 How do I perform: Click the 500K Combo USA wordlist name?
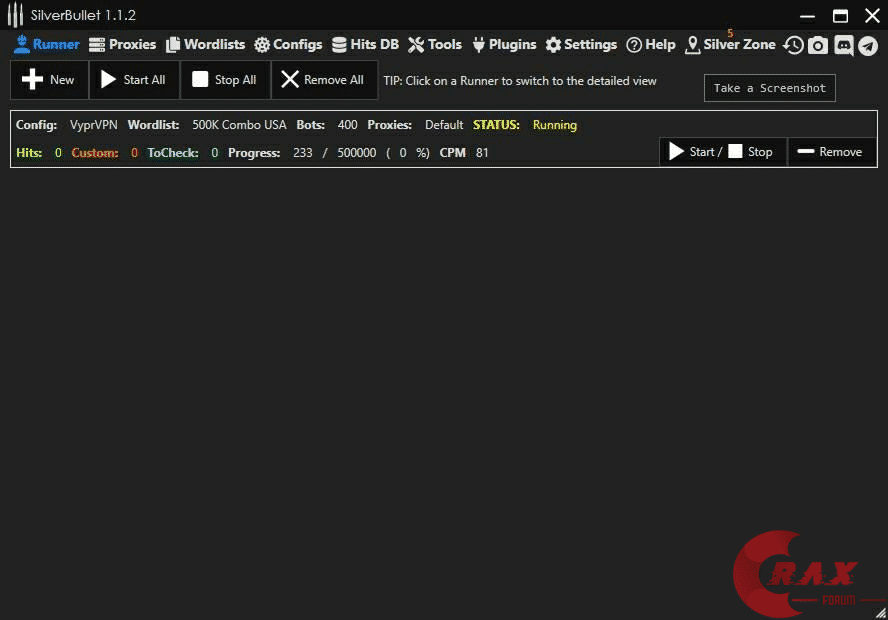point(239,125)
